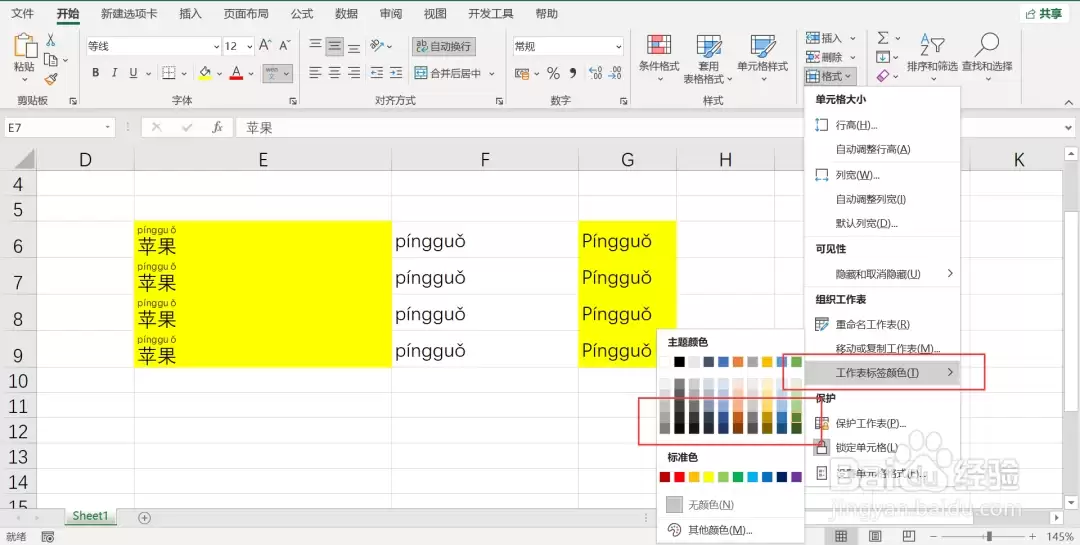
Task: Apply red font color with the A icon
Action: (236, 73)
